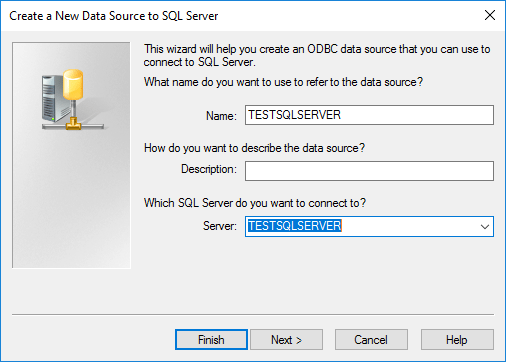Click the window title bar text
Viewport: 506px width, 362px height.
coord(114,16)
